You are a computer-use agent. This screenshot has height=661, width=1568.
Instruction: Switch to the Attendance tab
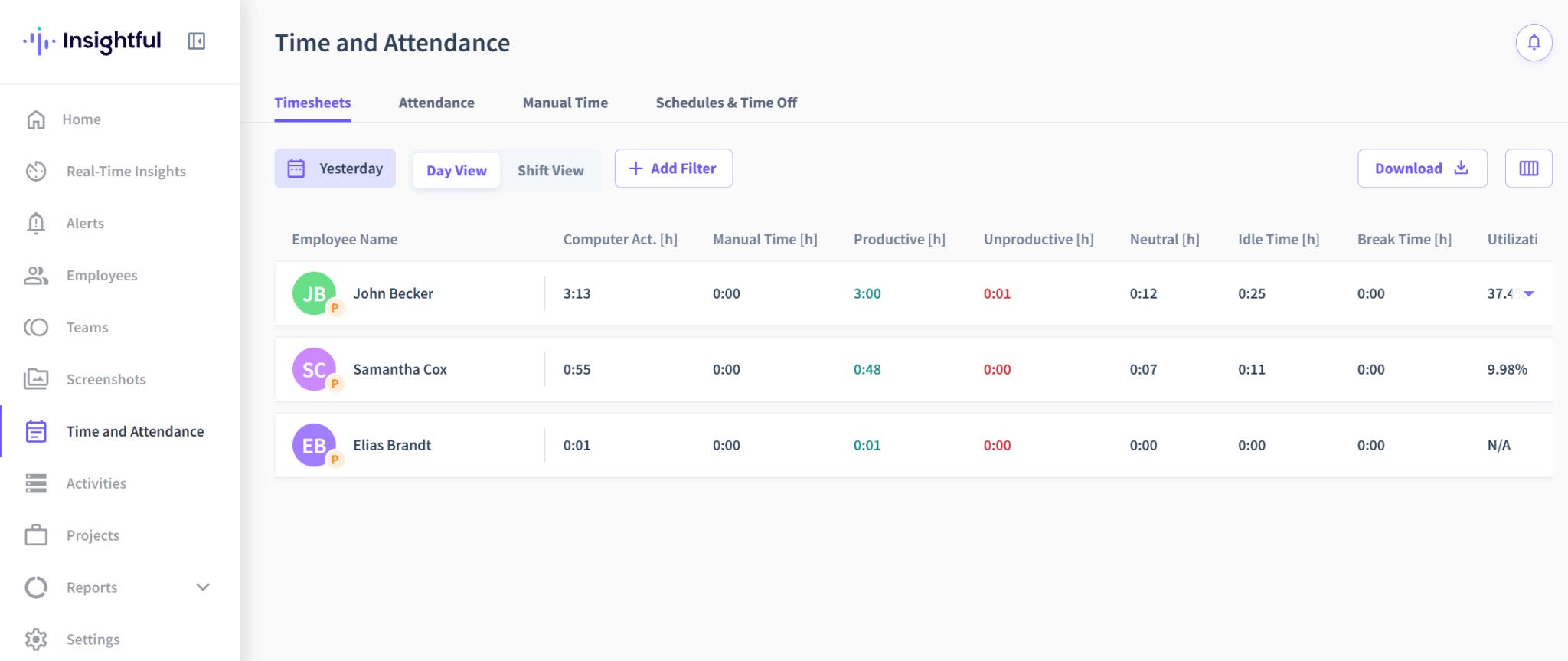tap(436, 103)
